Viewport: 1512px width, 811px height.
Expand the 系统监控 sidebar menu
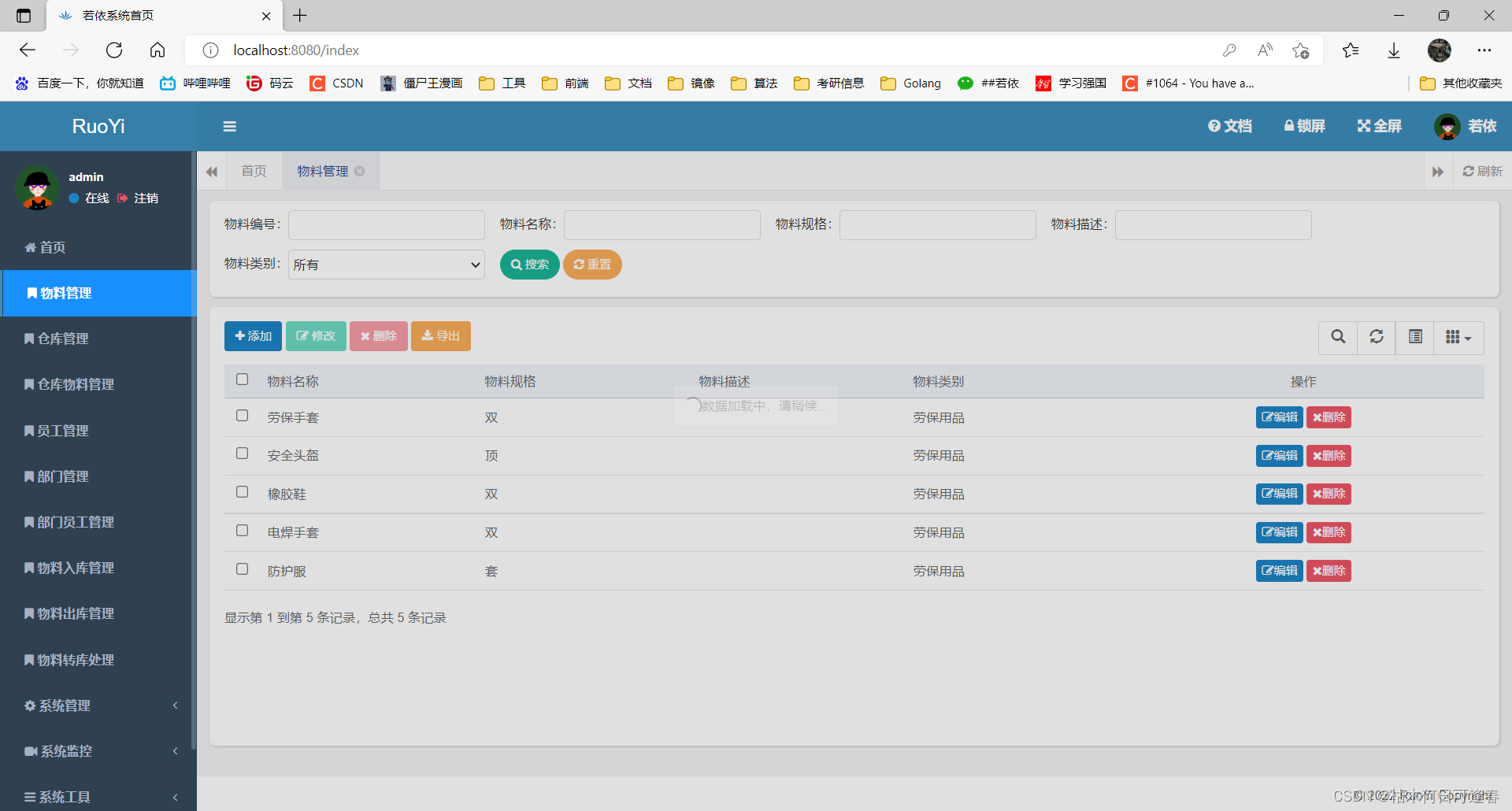98,751
